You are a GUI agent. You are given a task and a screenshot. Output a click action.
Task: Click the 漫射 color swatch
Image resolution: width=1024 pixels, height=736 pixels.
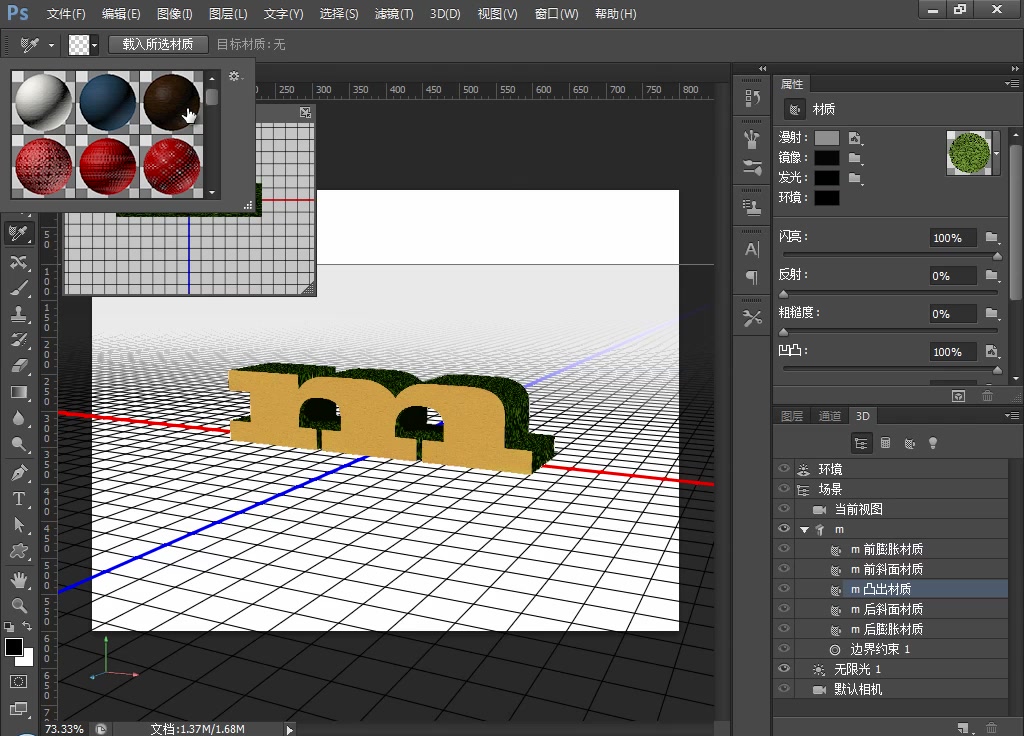pos(826,138)
